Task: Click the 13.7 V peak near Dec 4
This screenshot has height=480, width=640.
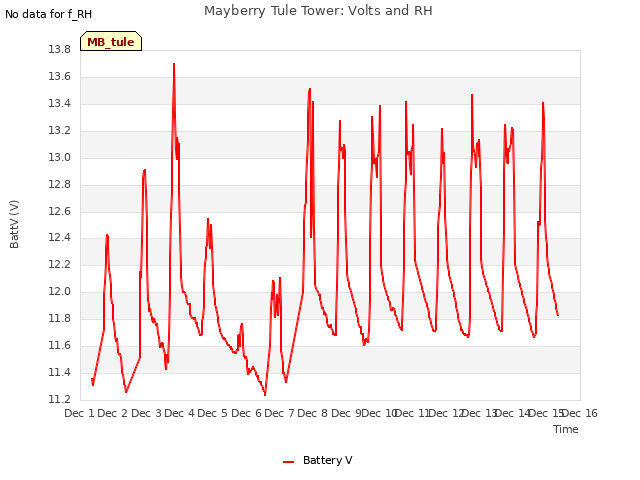Action: click(x=174, y=64)
